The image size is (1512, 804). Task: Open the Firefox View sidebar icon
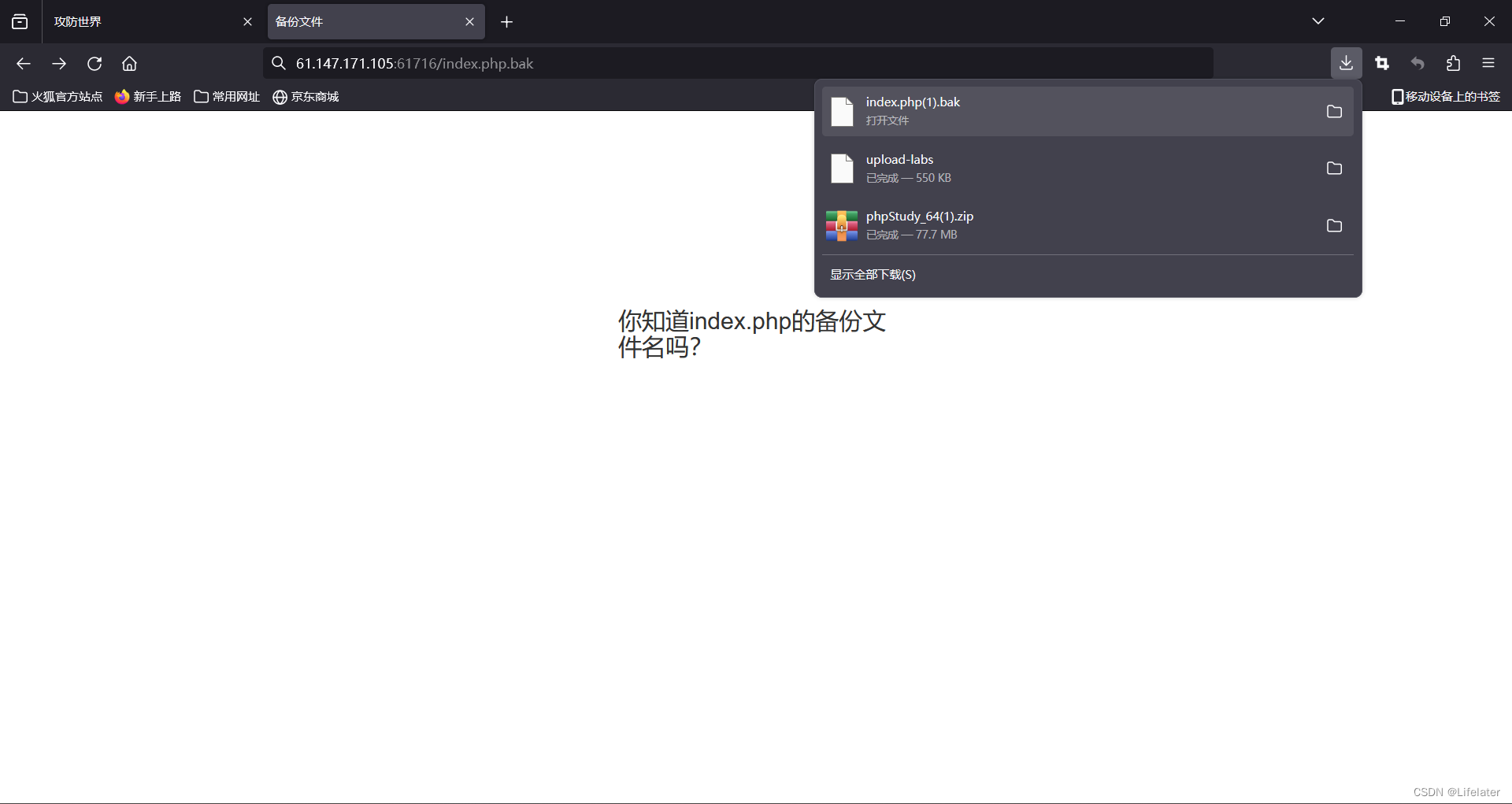click(19, 21)
